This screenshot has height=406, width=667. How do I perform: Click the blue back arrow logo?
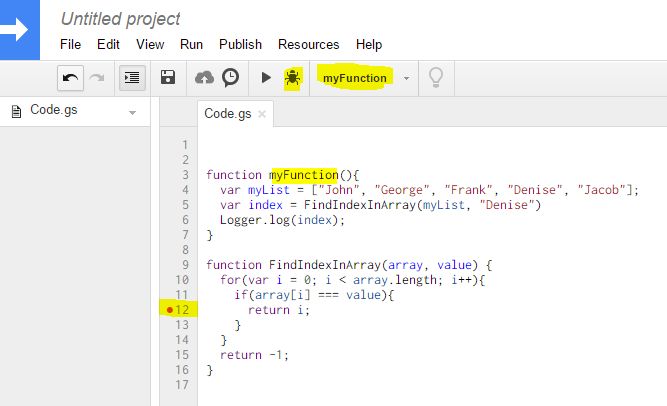(19, 30)
